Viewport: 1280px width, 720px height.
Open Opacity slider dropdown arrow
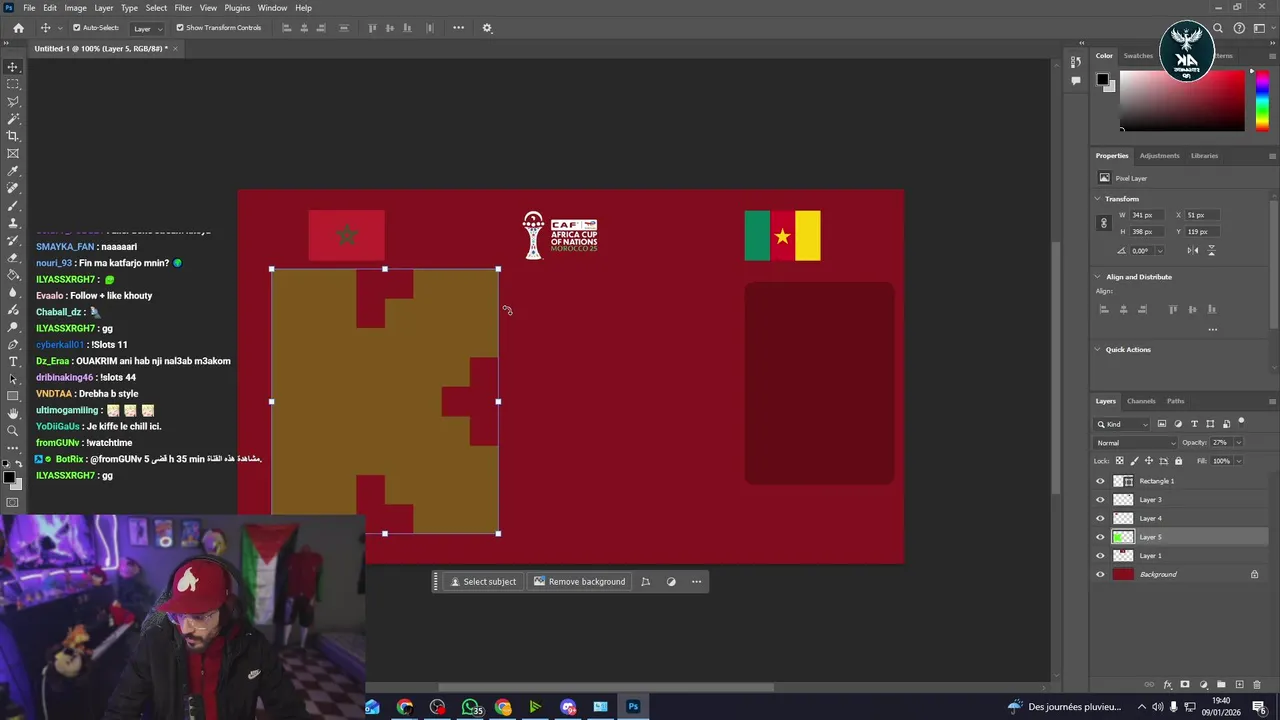pos(1238,442)
